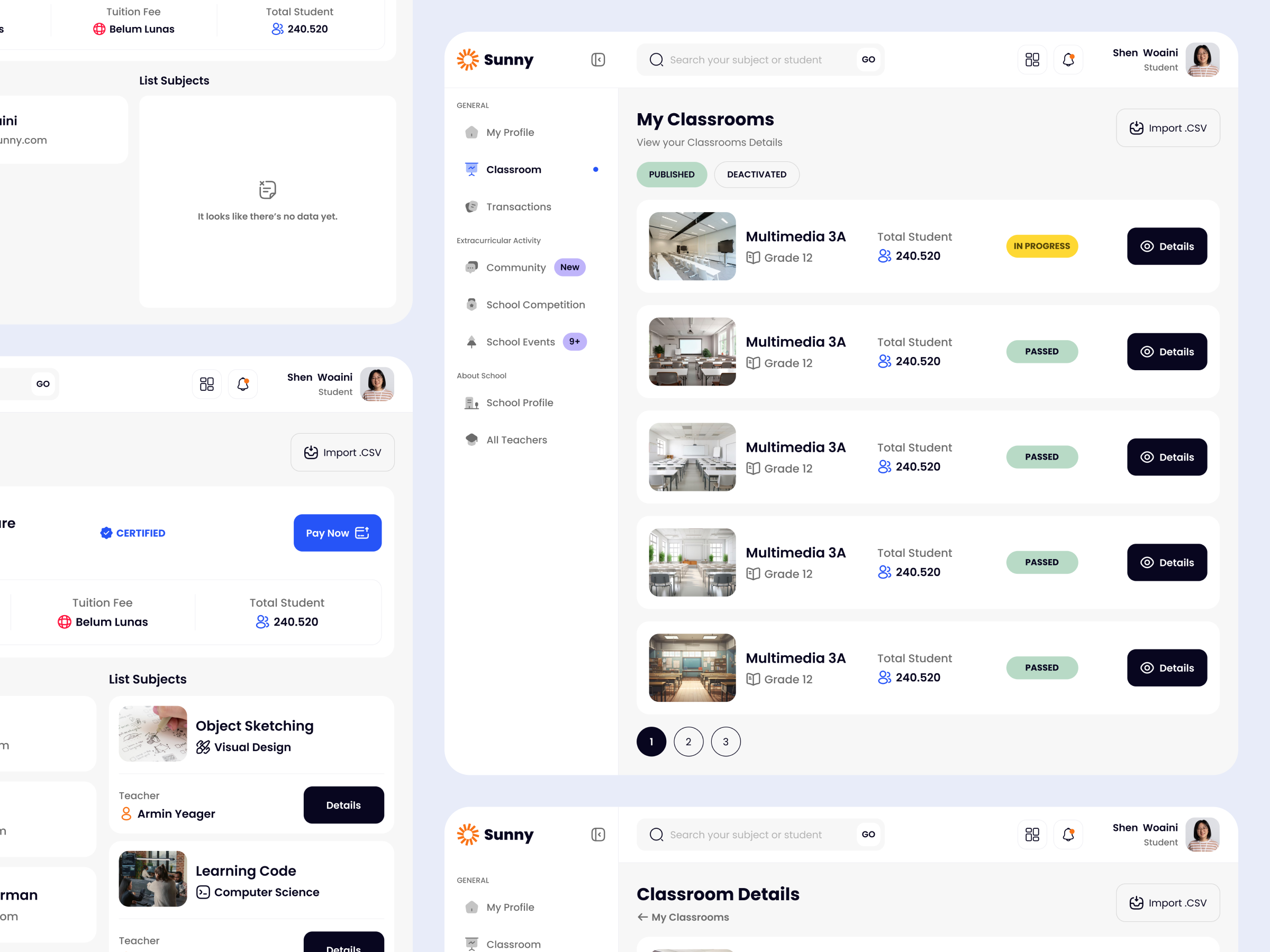Collapse sidebar icon in My Classrooms window
The image size is (1270, 952).
tap(597, 60)
